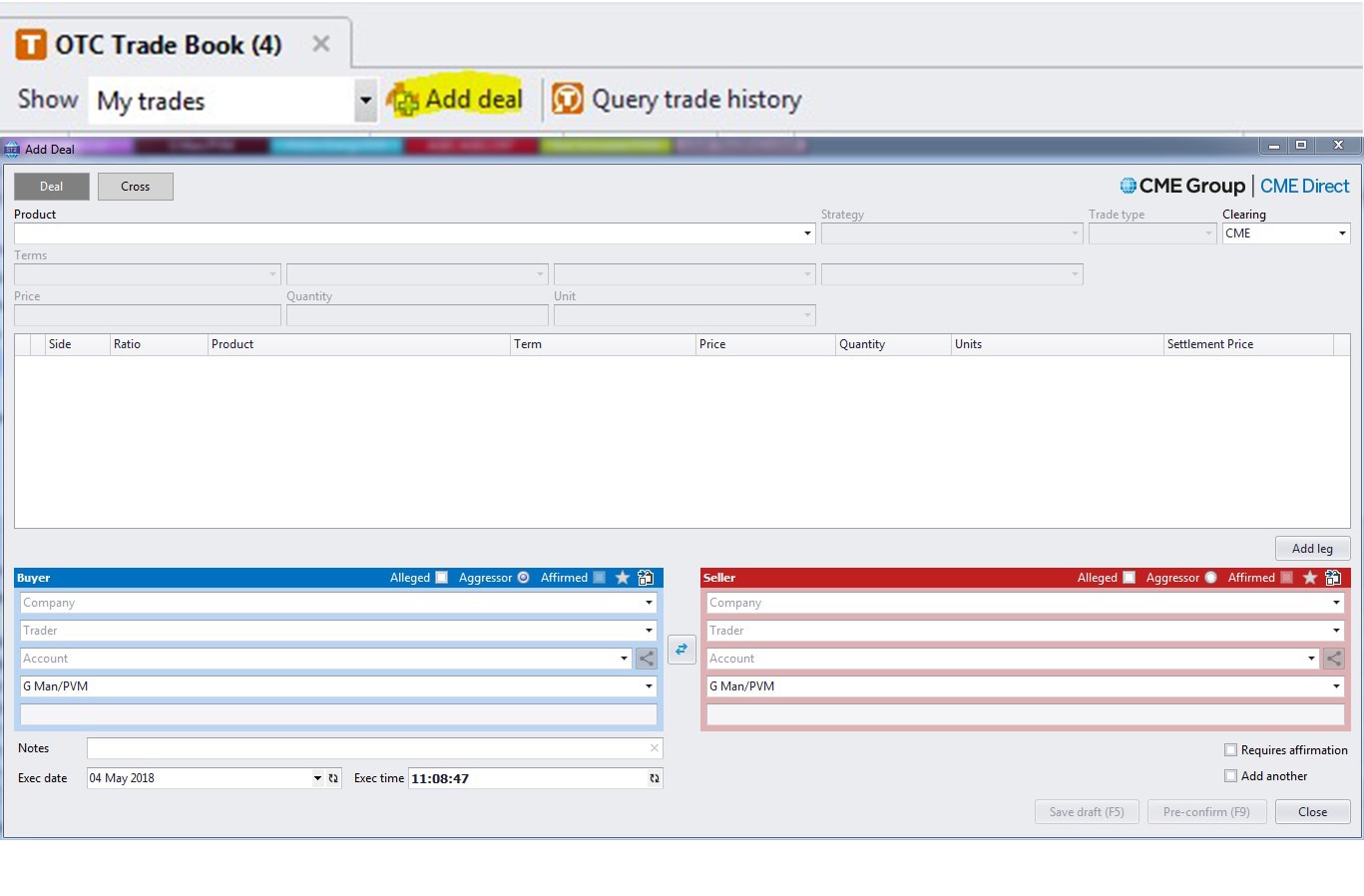Click the Buyer favorite star icon
The image size is (1364, 896).
pyautogui.click(x=623, y=578)
